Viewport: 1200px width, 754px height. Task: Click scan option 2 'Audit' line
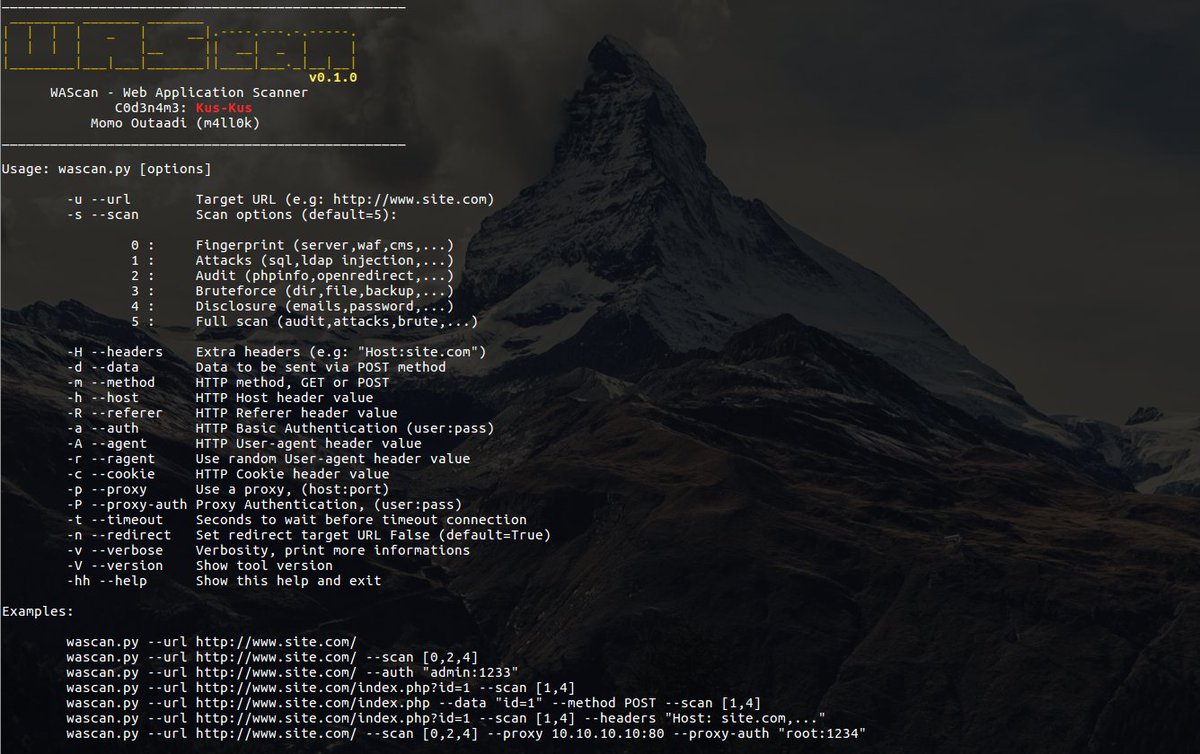coord(292,275)
